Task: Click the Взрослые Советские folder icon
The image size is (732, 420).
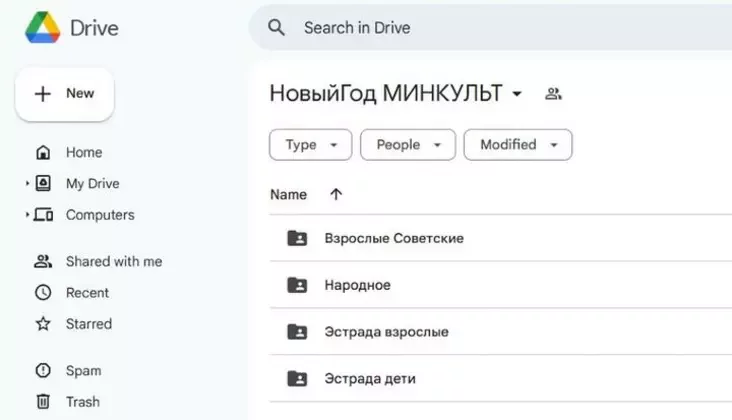Action: pyautogui.click(x=297, y=238)
